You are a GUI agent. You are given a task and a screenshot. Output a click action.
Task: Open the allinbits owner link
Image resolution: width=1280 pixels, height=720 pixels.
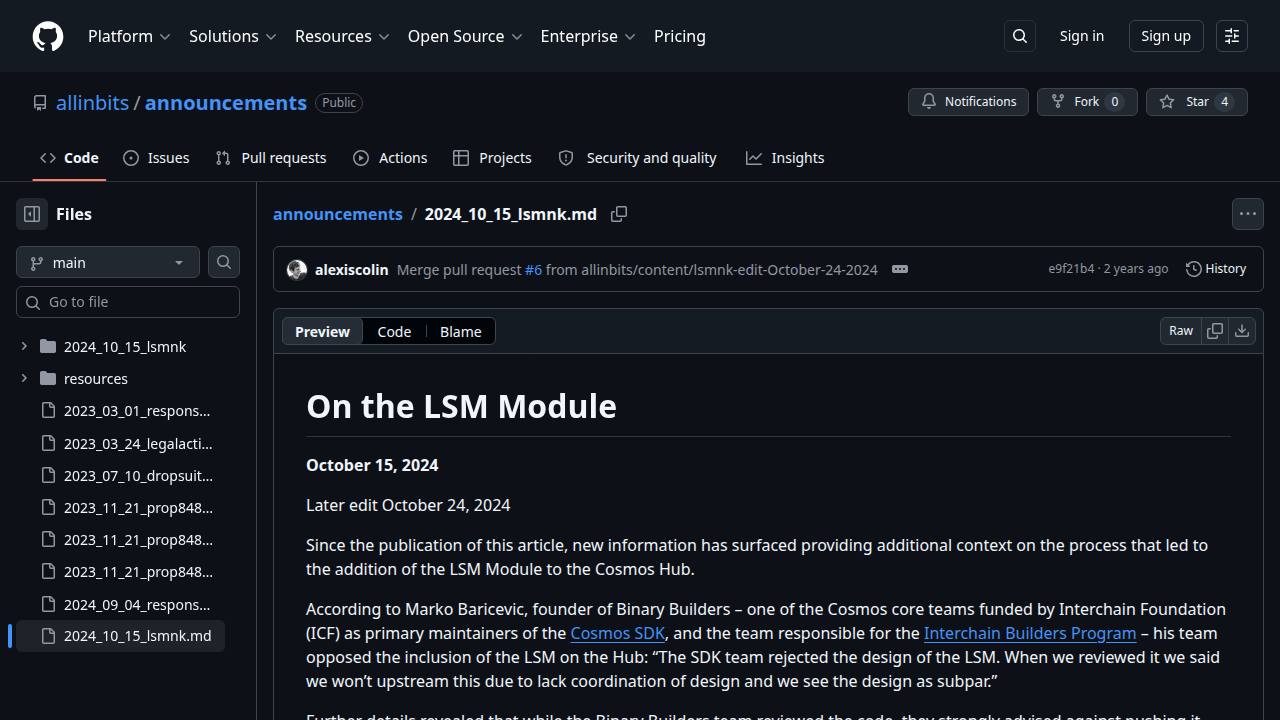92,103
